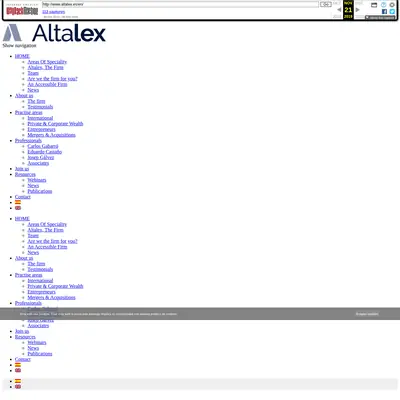This screenshot has width=400, height=400.
Task: Open An Accessible Firm in the lower menu
Action: click(47, 247)
